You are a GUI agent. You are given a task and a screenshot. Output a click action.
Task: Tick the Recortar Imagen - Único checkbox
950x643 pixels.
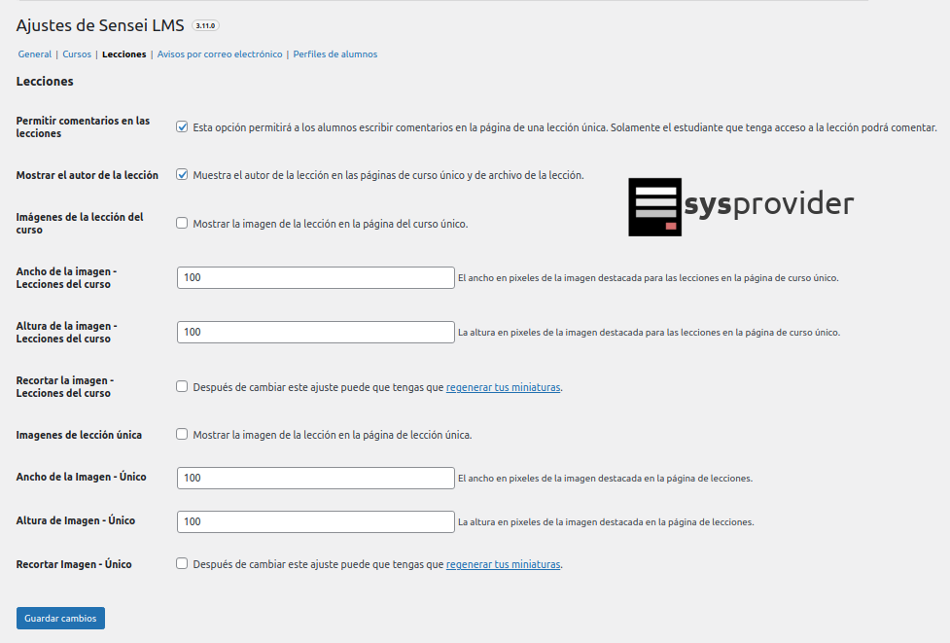[182, 564]
